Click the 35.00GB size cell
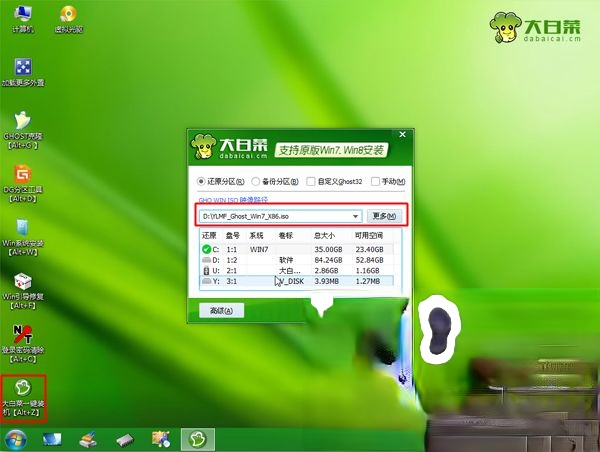 (328, 250)
